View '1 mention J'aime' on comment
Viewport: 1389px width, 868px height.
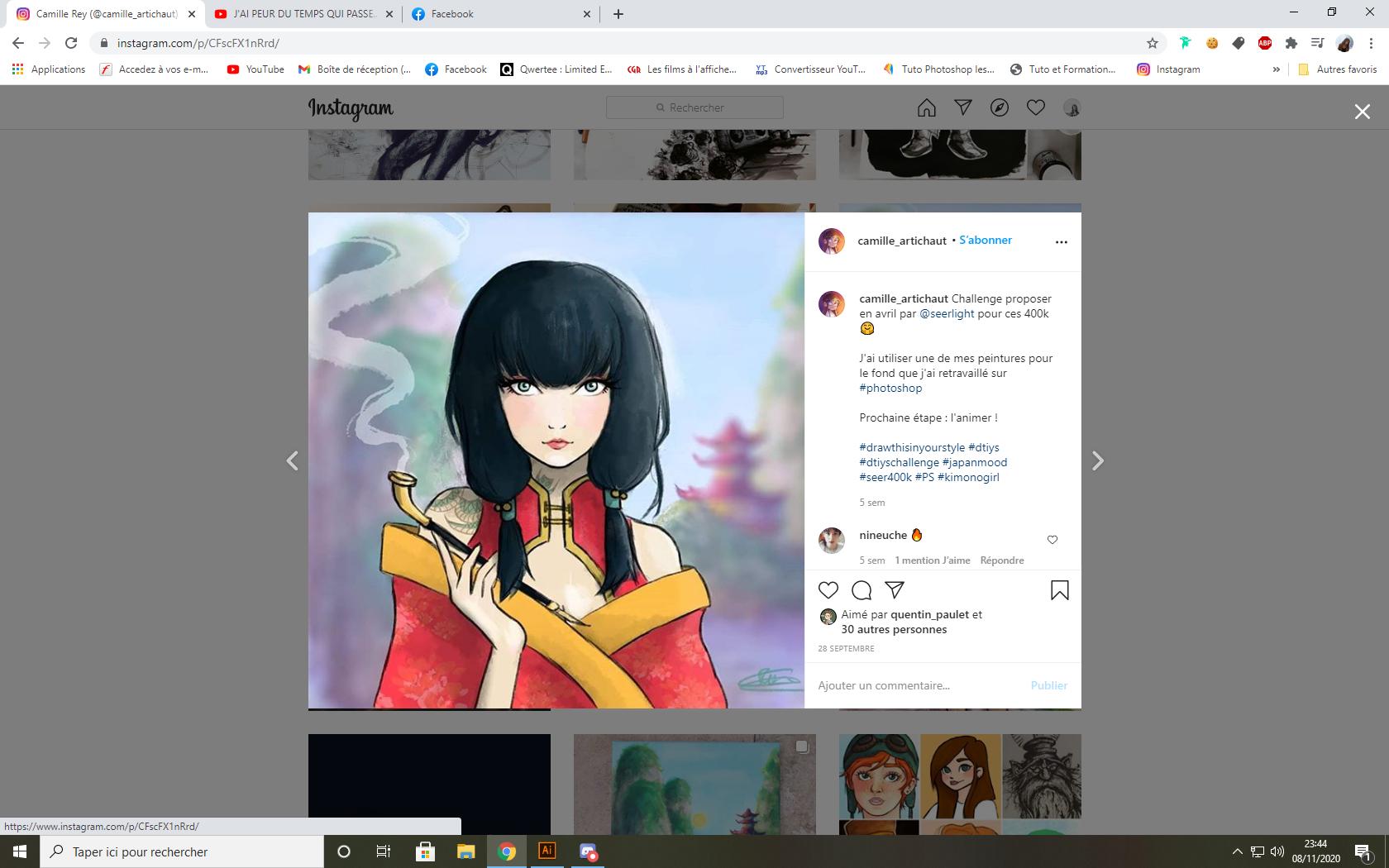tap(933, 560)
